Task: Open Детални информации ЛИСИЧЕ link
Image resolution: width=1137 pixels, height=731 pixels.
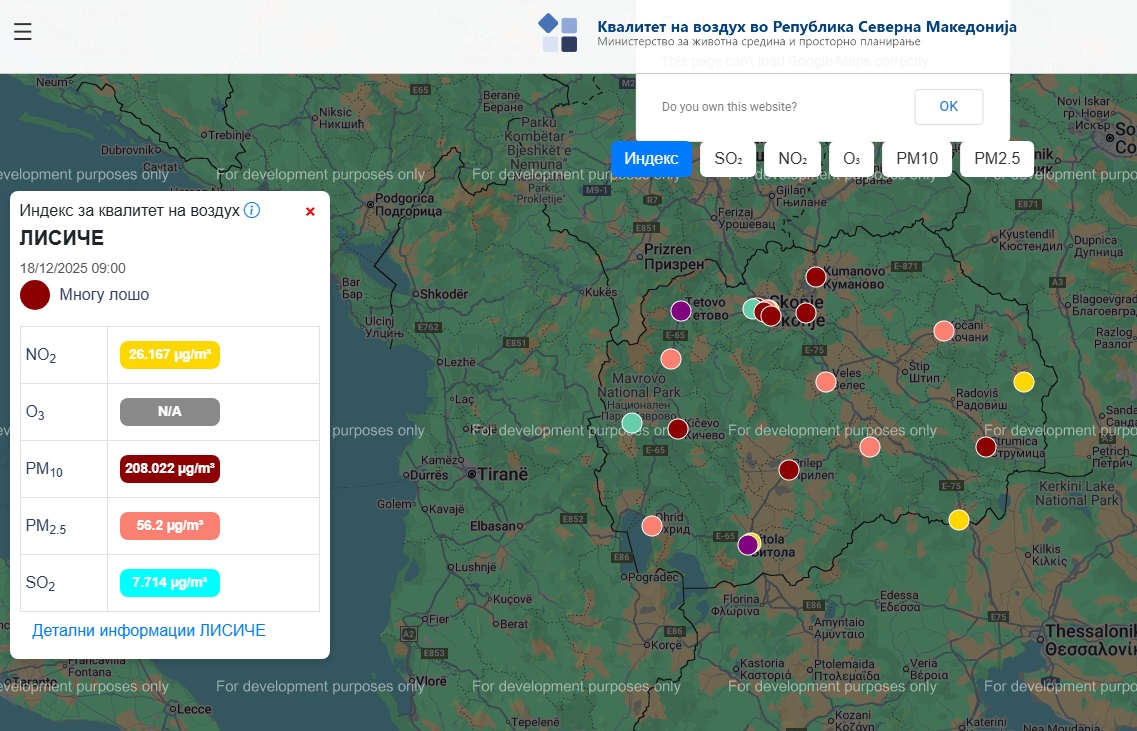Action: click(149, 631)
